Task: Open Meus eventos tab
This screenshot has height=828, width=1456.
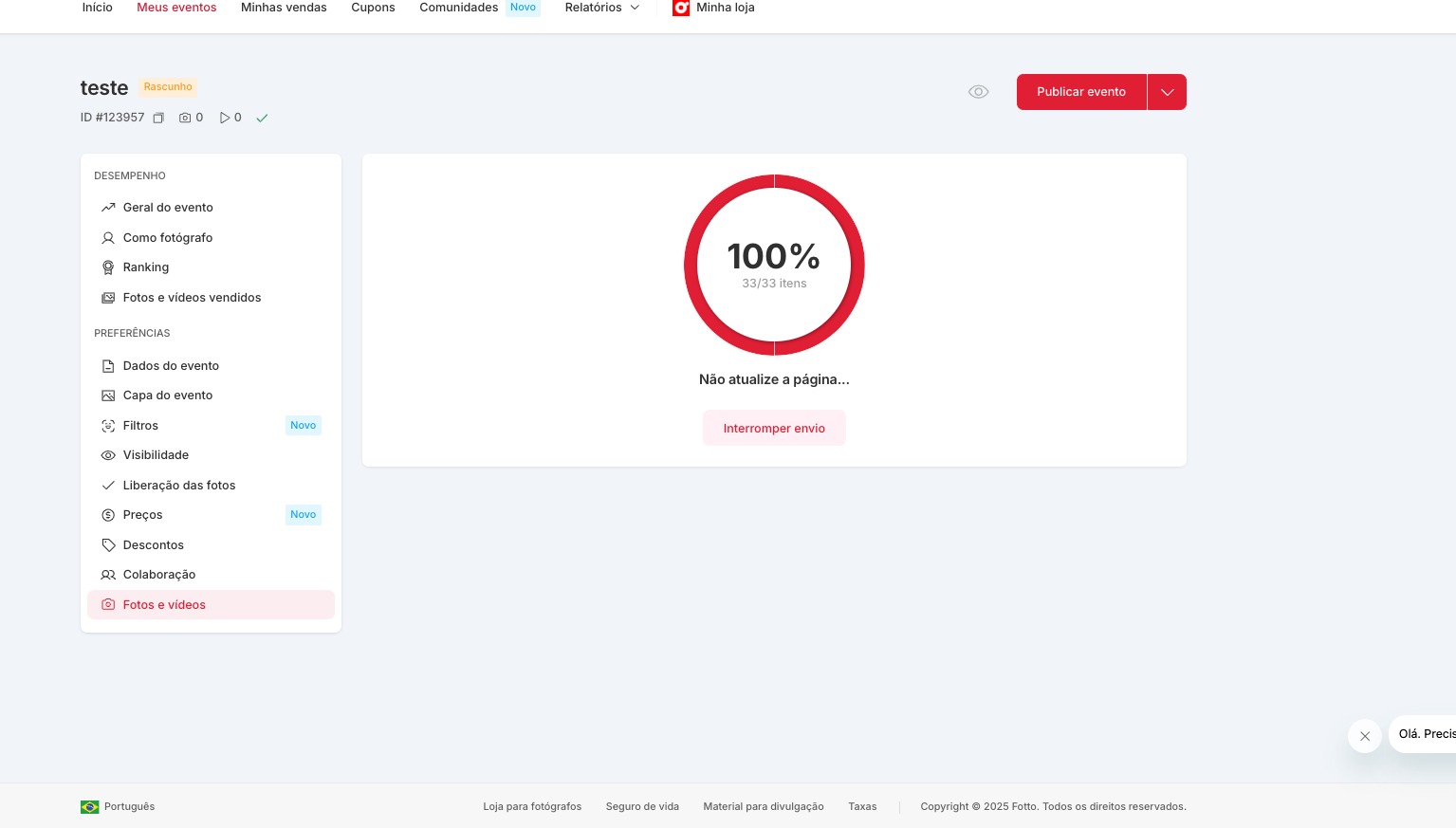Action: pyautogui.click(x=176, y=8)
